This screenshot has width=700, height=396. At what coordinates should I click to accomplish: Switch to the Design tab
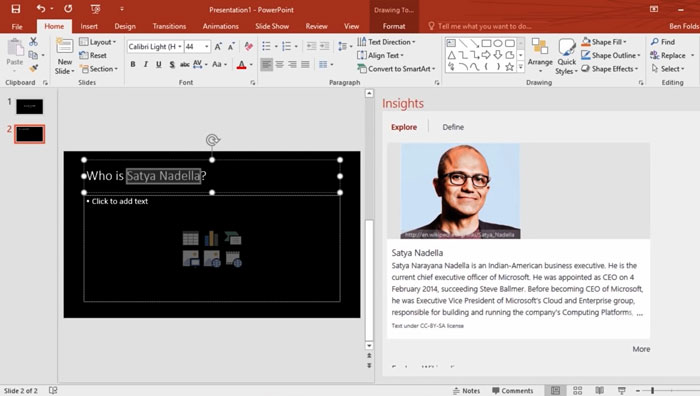(125, 26)
